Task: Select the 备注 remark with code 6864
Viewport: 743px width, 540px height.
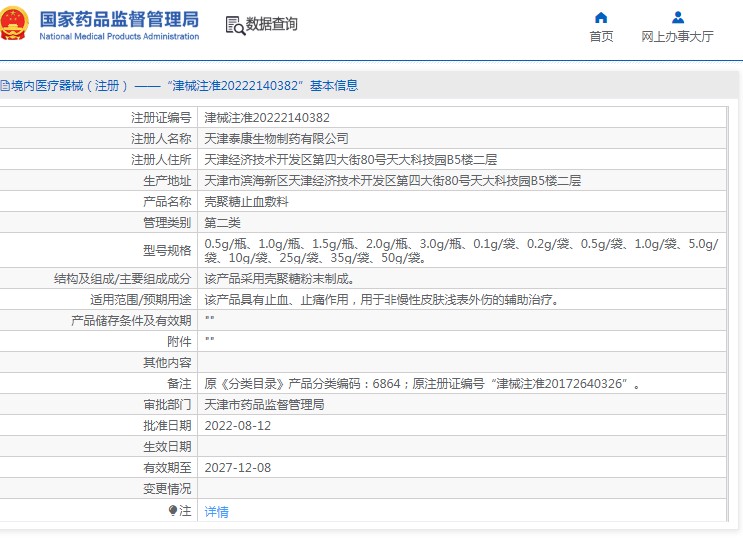Action: point(422,384)
